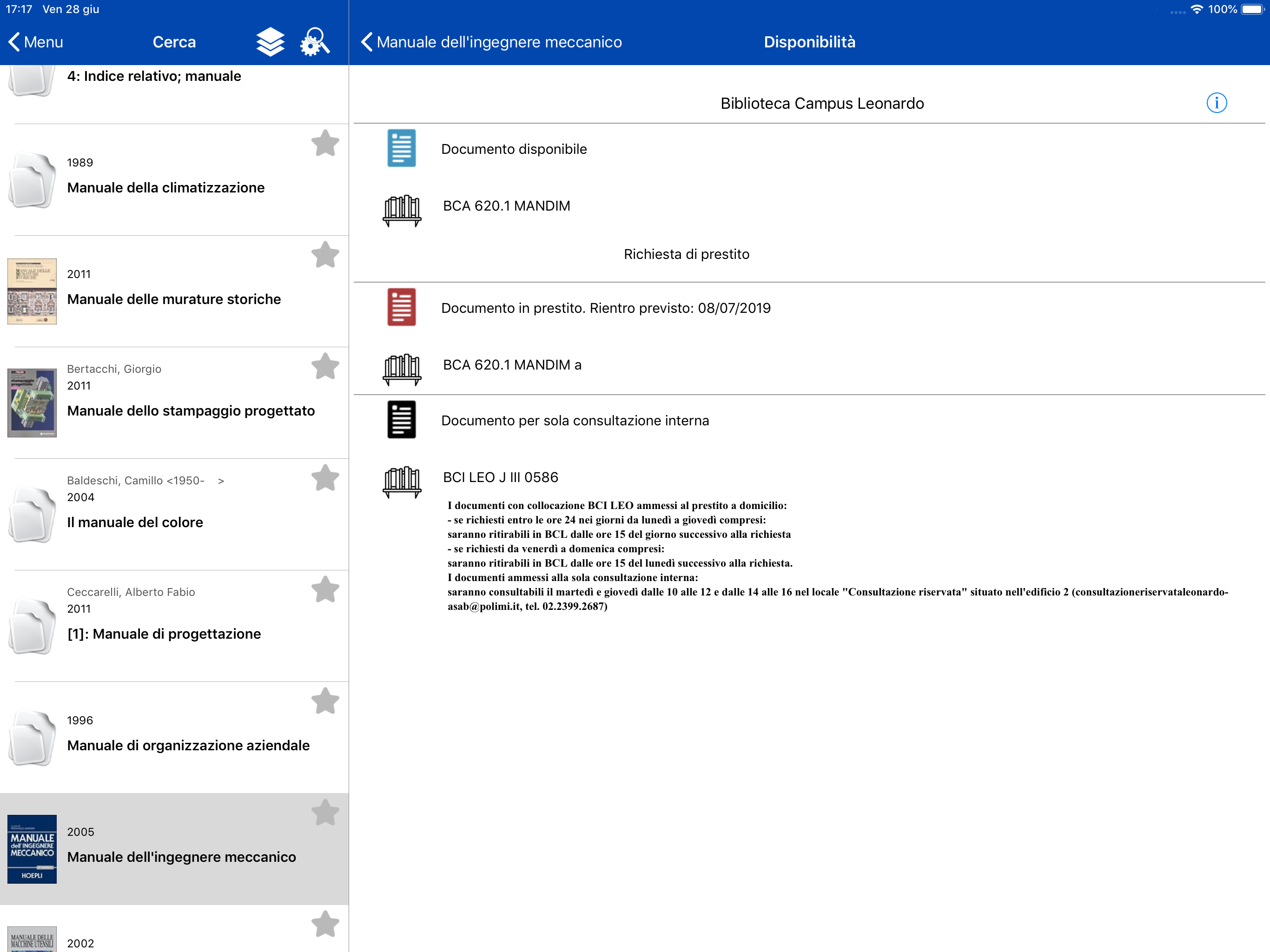Viewport: 1270px width, 952px height.
Task: Open [1]: Manuale di progettazione
Action: coord(164,633)
